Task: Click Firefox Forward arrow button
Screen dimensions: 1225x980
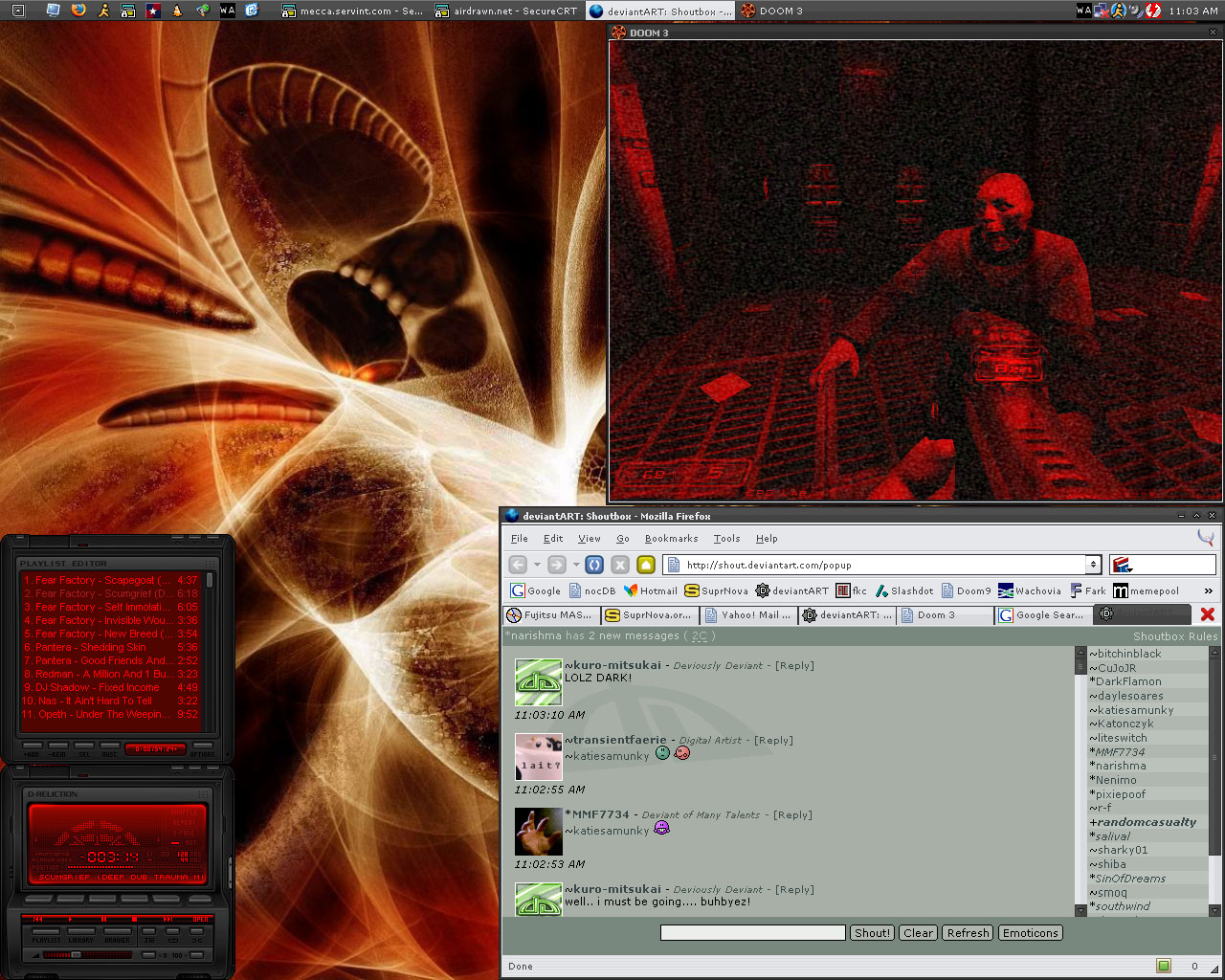Action: point(556,565)
